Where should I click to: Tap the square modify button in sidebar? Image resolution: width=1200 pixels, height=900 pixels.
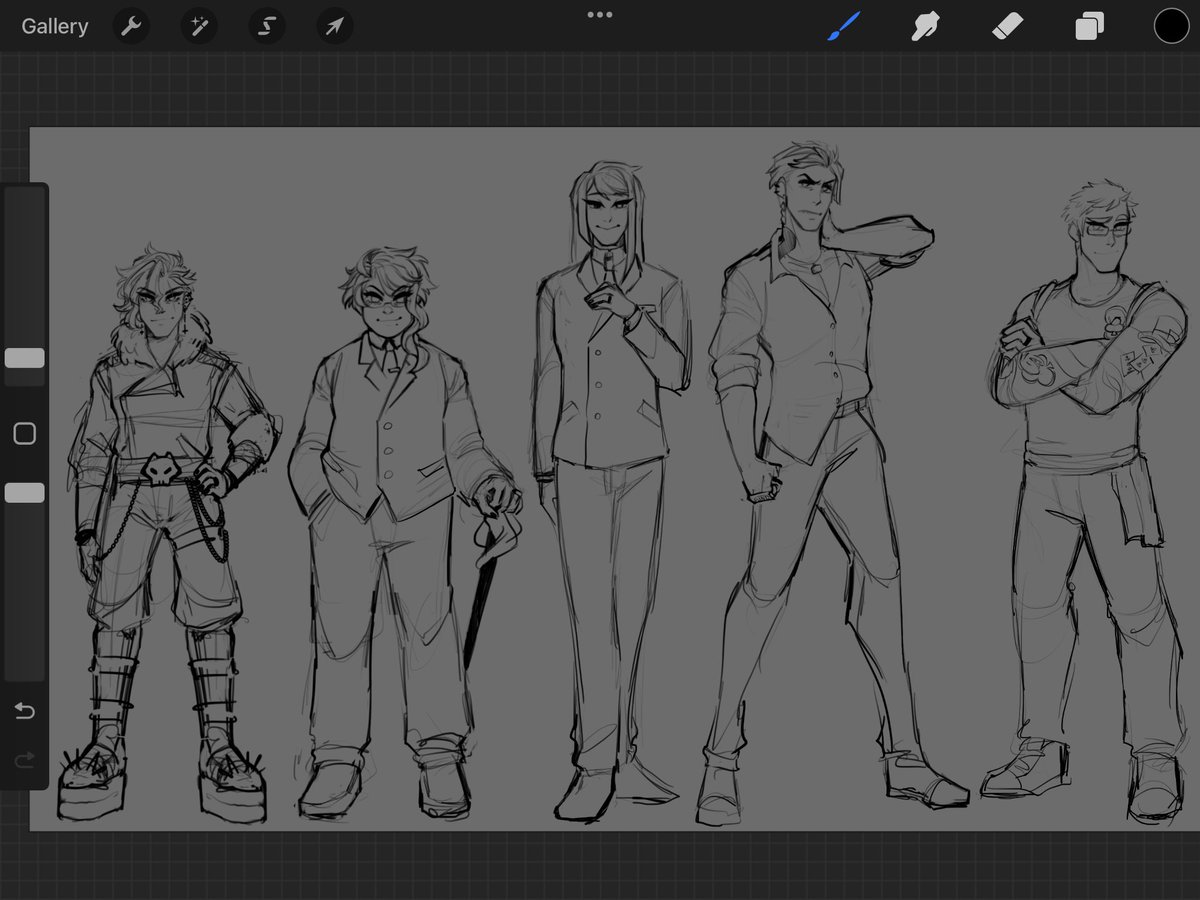(x=24, y=433)
